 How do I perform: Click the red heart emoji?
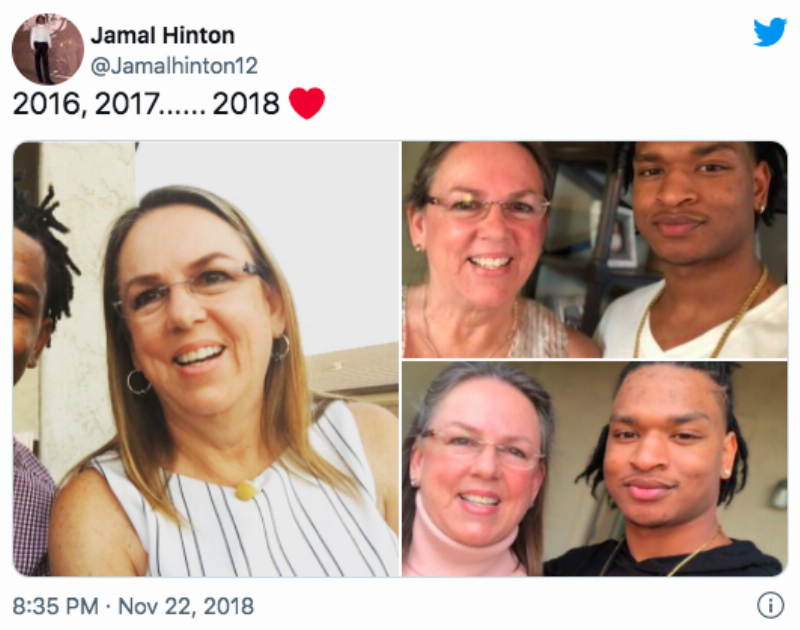point(307,103)
